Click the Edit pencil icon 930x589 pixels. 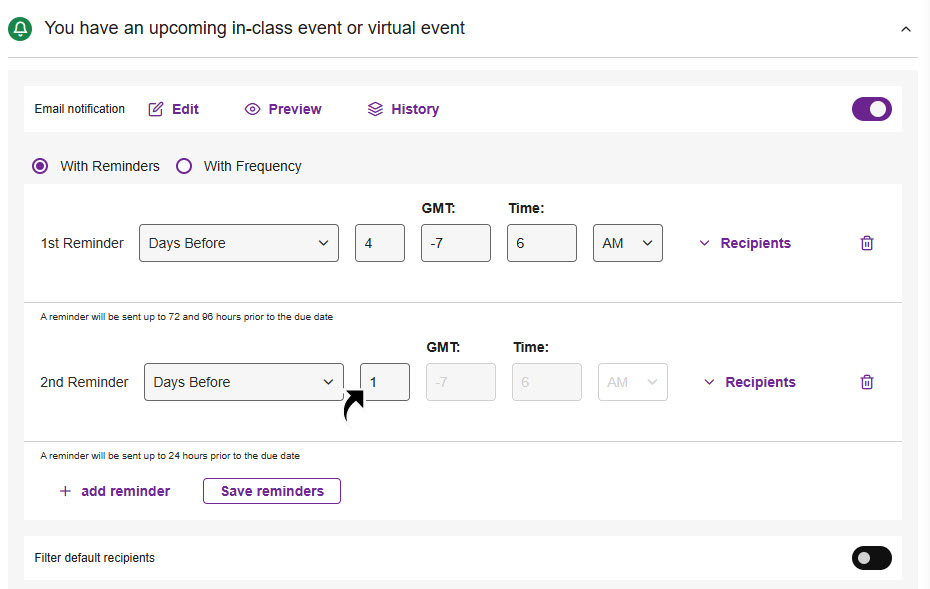156,109
